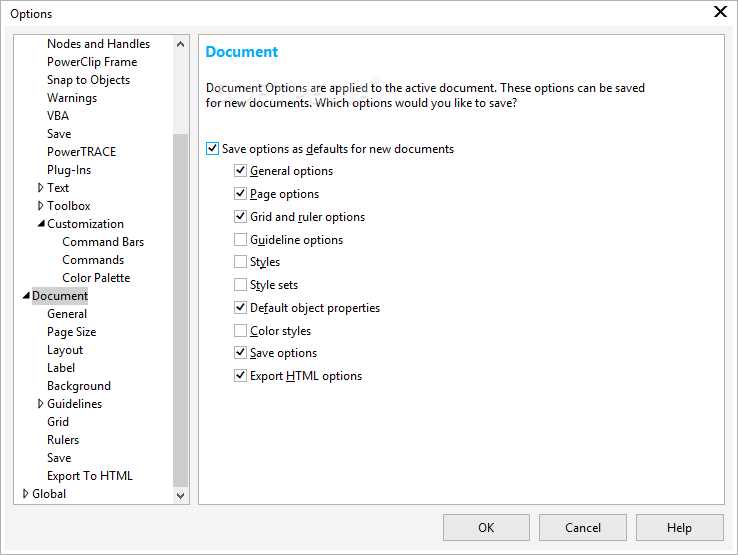The image size is (738, 555).
Task: Select Save under Workspace above PowerTRACE
Action: (59, 134)
